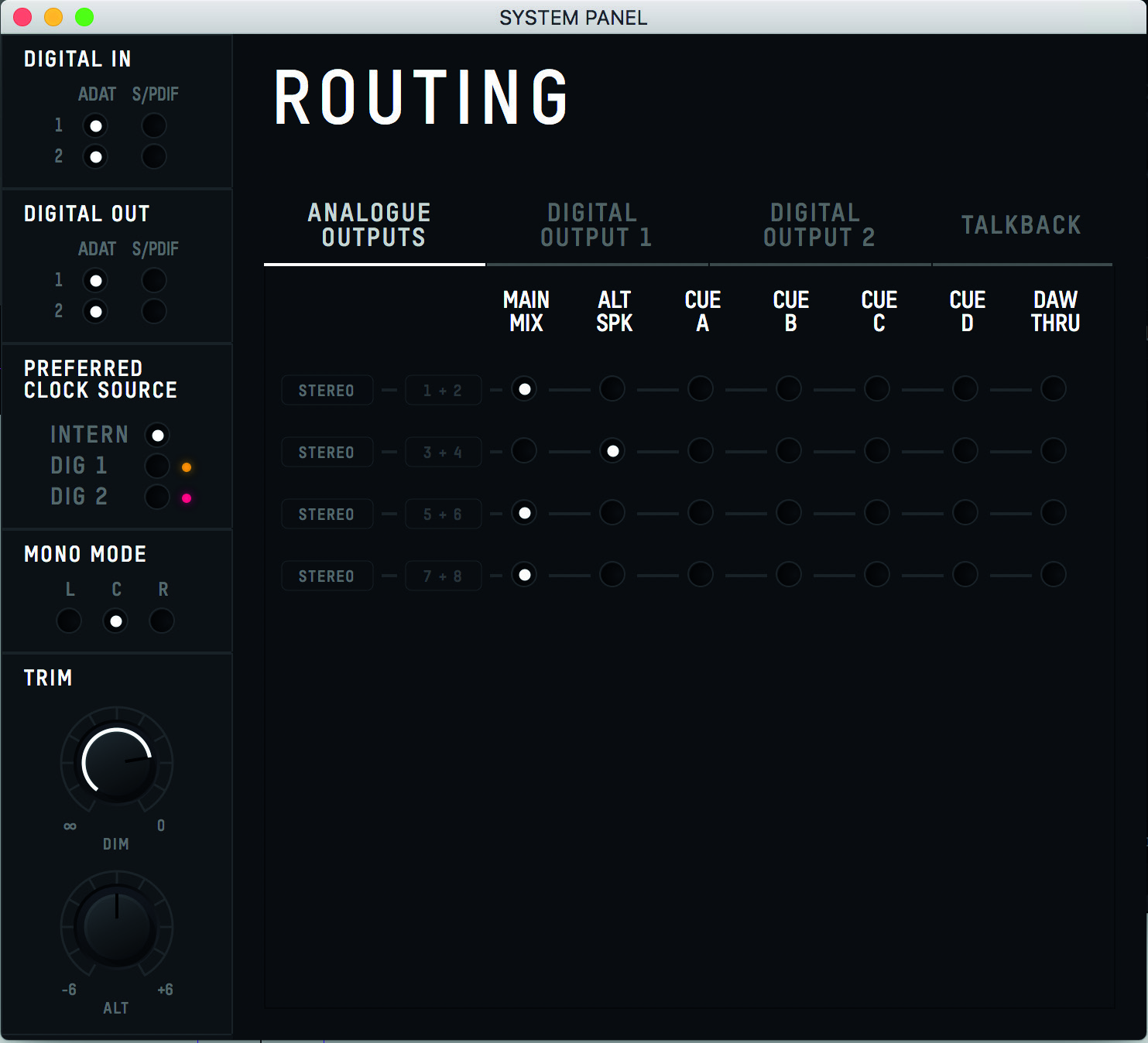Route outputs 3 + 4 to CUE A
This screenshot has width=1148, height=1043.
pyautogui.click(x=701, y=450)
